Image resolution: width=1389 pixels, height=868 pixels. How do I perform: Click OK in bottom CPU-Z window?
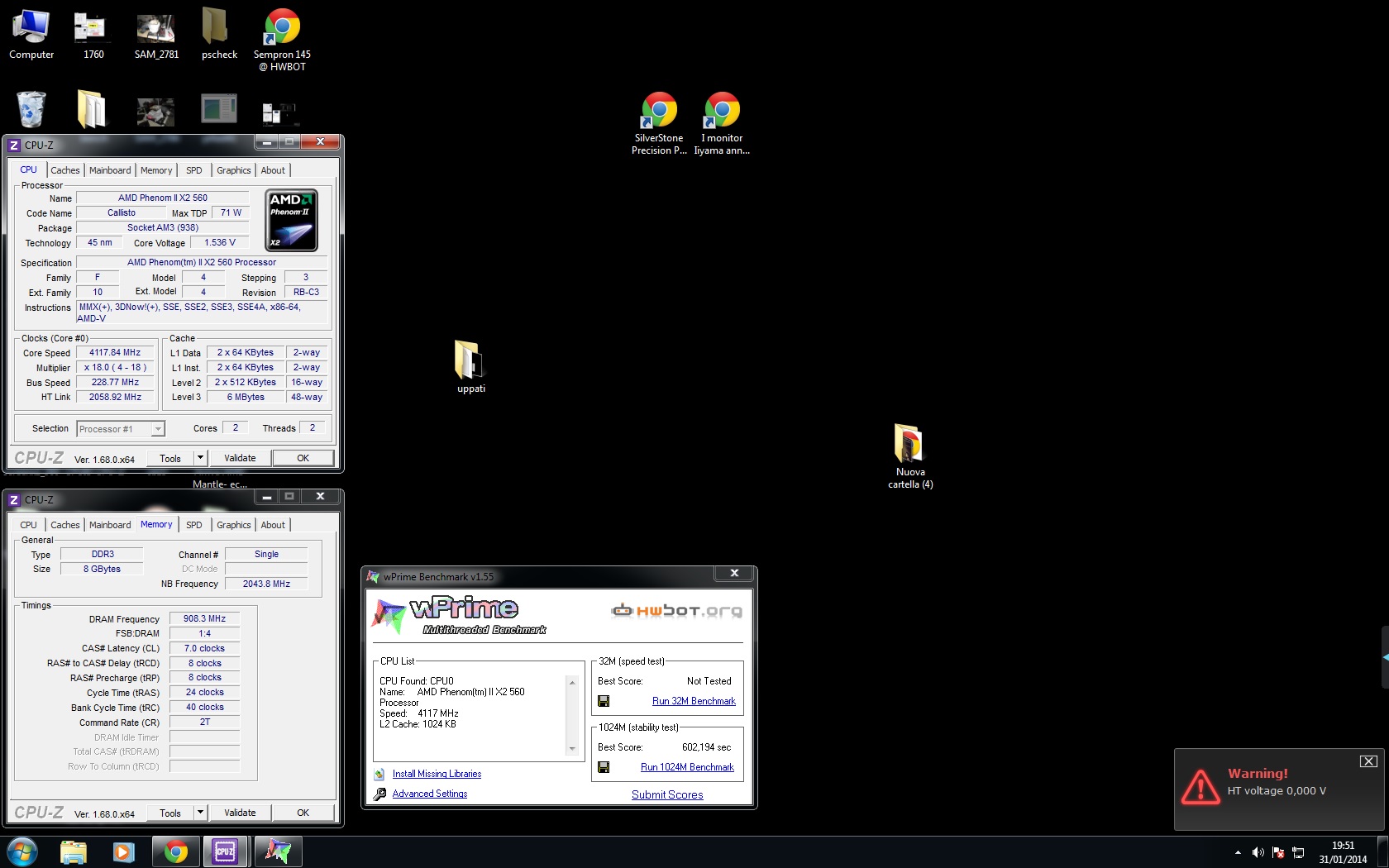tap(303, 813)
